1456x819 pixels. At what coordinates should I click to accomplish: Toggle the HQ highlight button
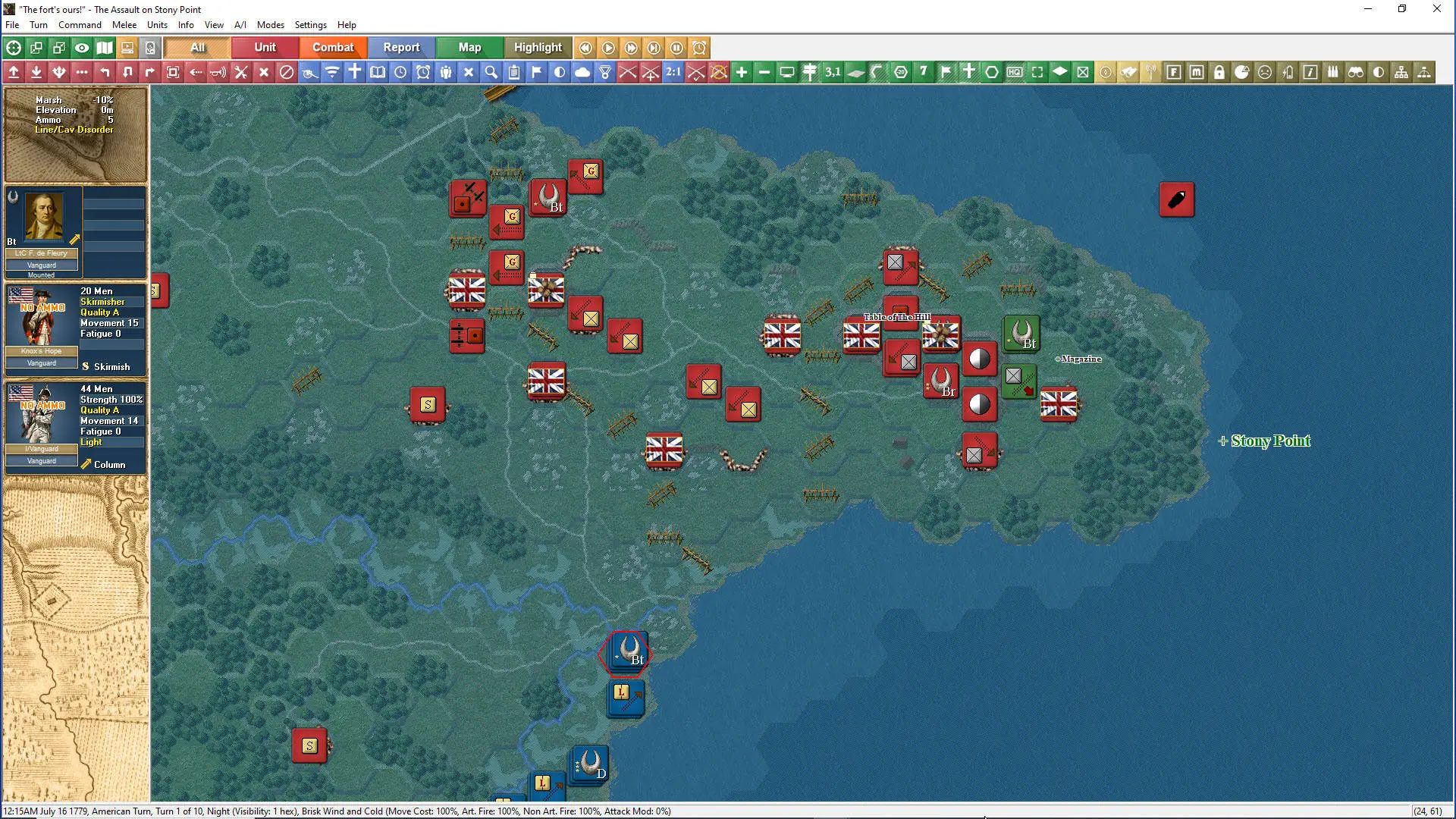coord(1015,72)
